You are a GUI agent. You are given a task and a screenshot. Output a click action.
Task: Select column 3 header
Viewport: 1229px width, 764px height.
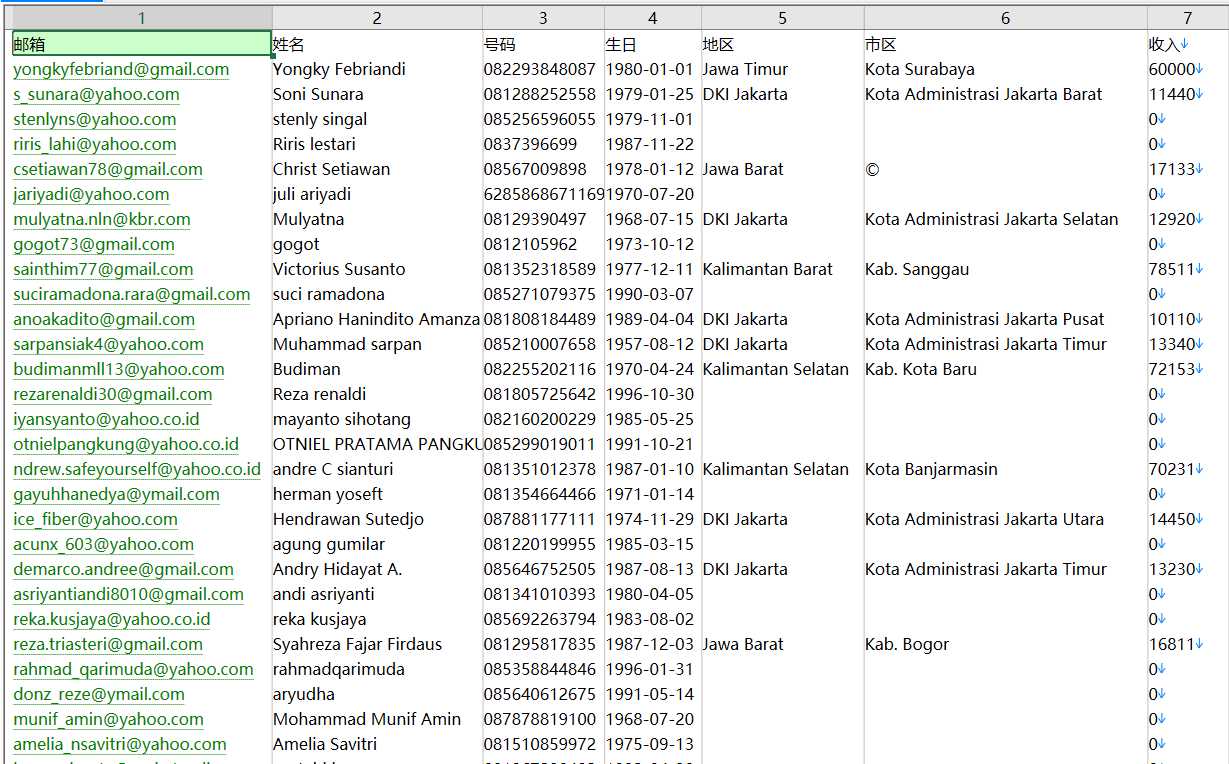click(543, 18)
